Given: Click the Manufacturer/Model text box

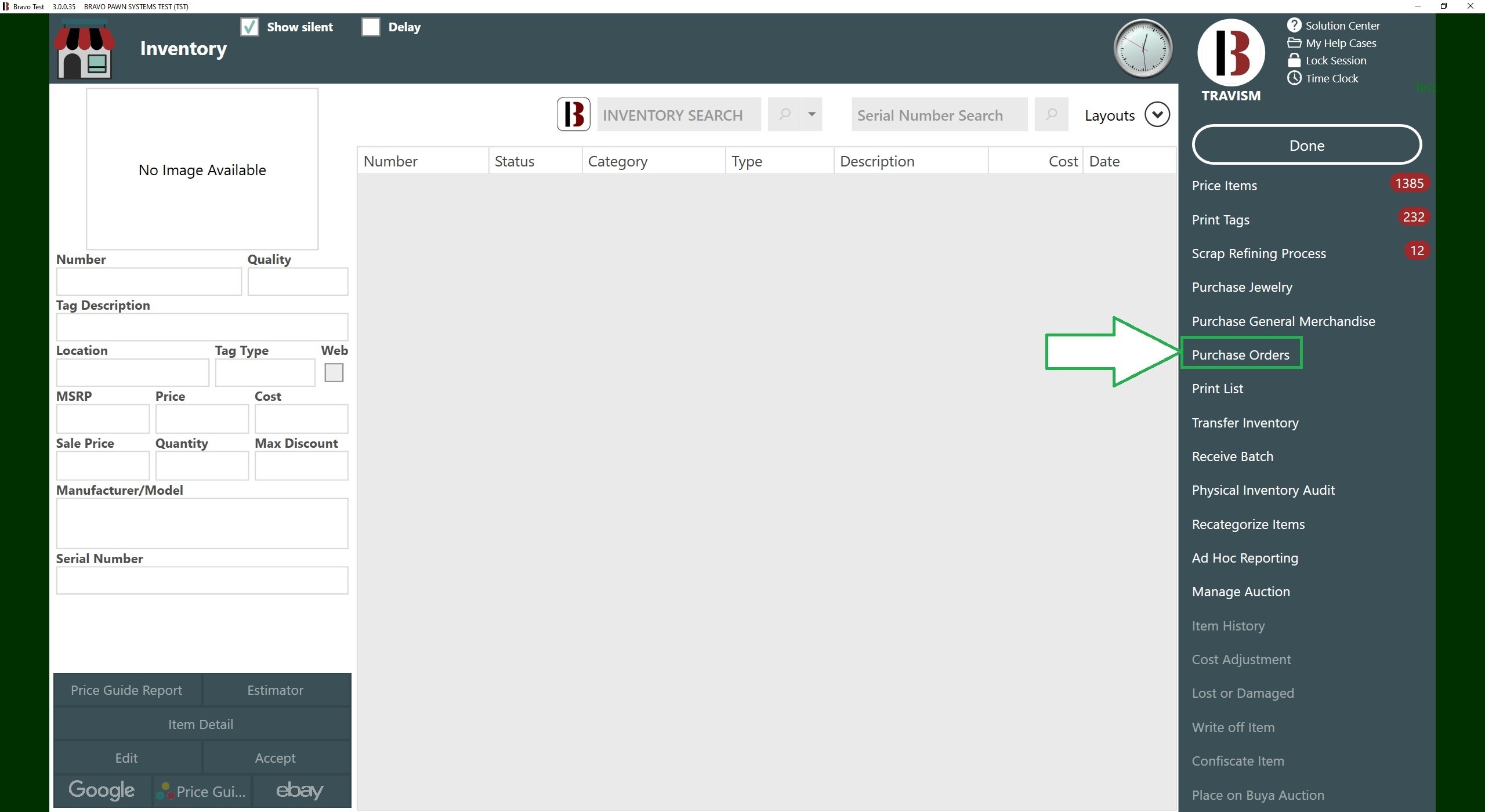Looking at the screenshot, I should pos(202,523).
